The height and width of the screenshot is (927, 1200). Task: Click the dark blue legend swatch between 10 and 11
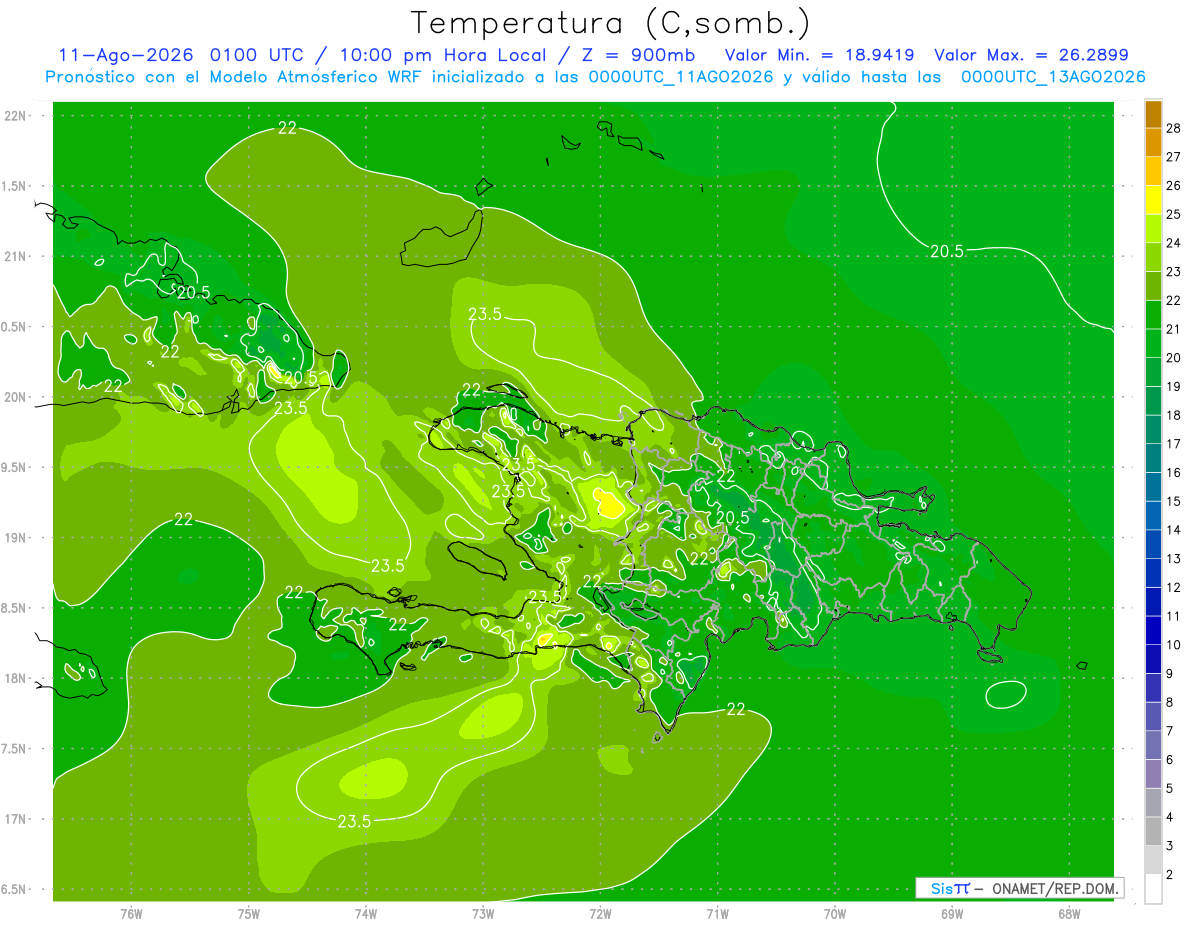(x=1153, y=631)
